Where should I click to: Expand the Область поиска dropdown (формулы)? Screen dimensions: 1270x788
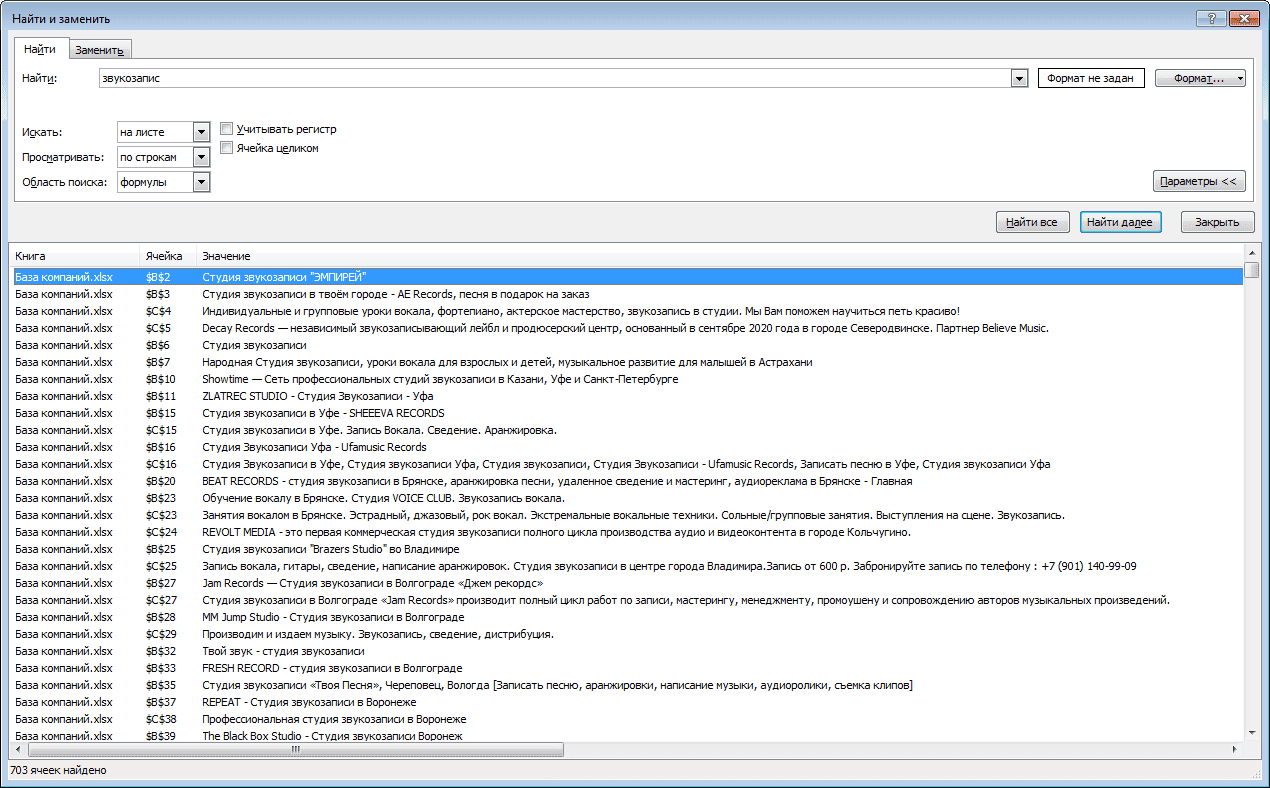tap(201, 182)
